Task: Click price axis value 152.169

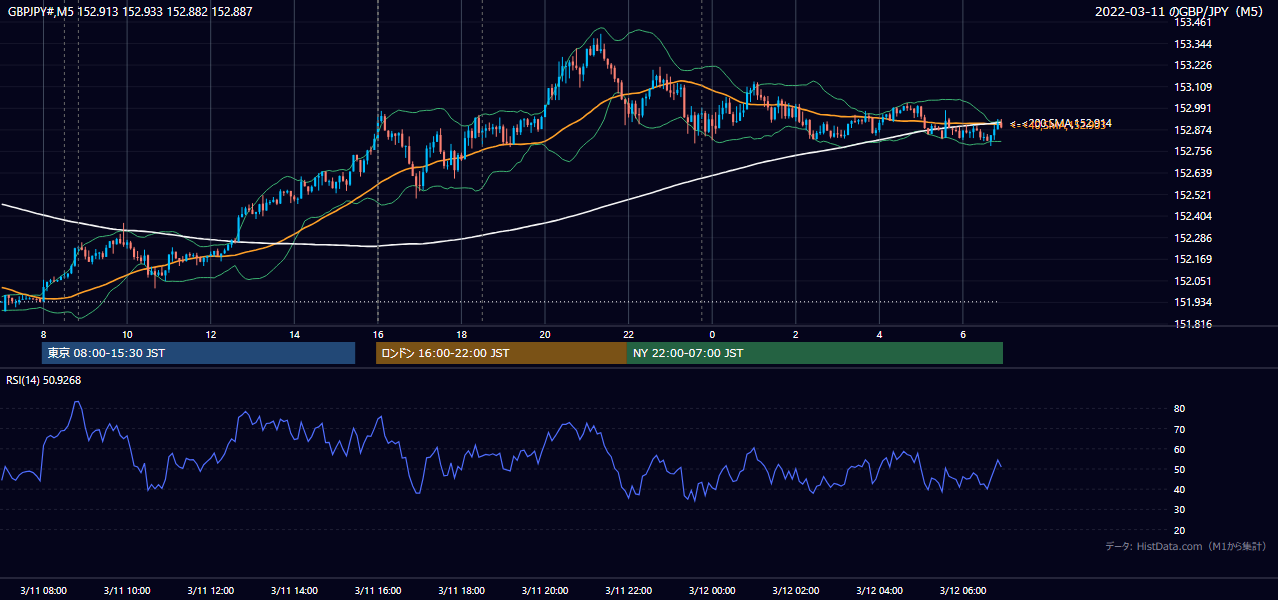Action: 1193,259
